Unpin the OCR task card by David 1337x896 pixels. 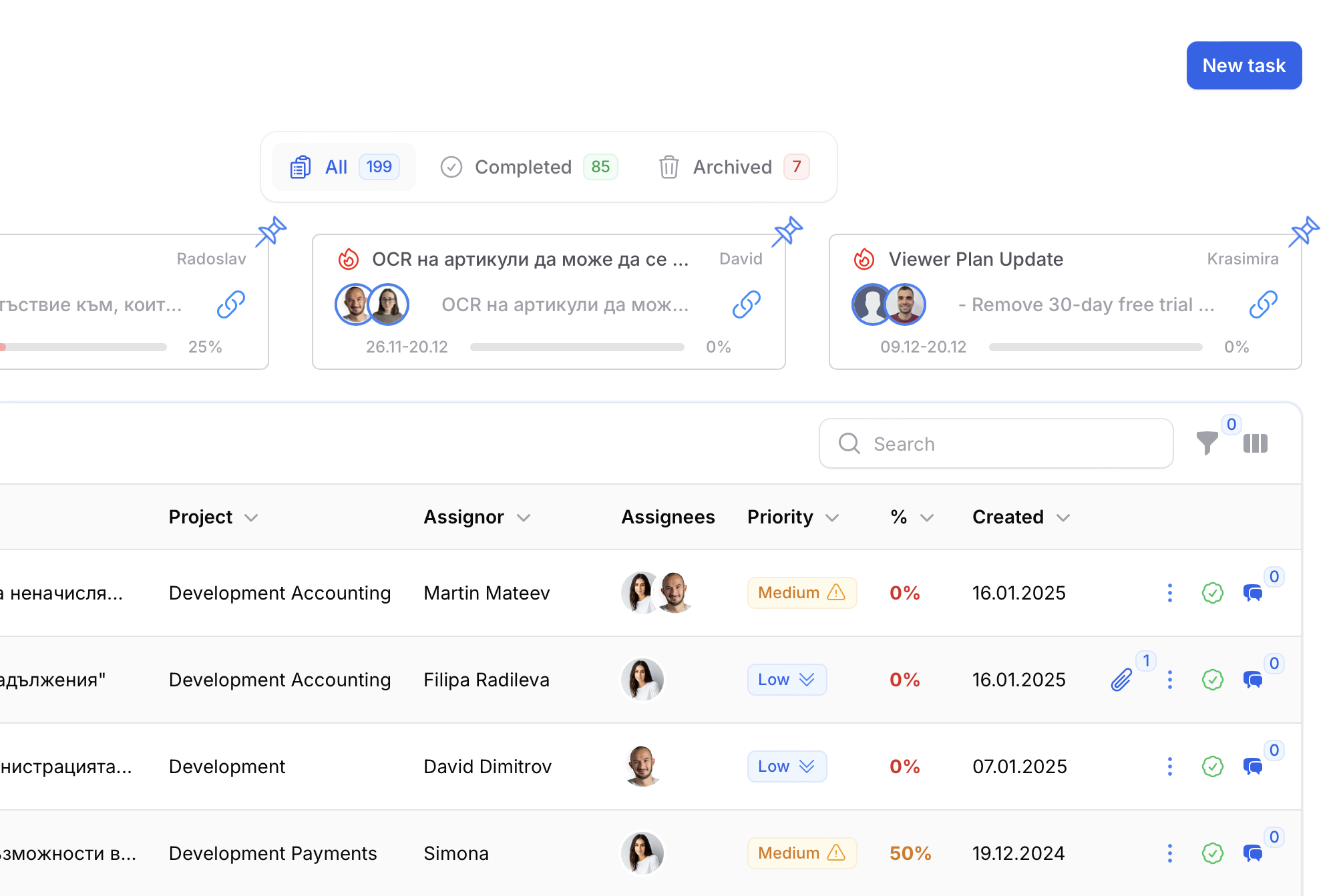[788, 231]
